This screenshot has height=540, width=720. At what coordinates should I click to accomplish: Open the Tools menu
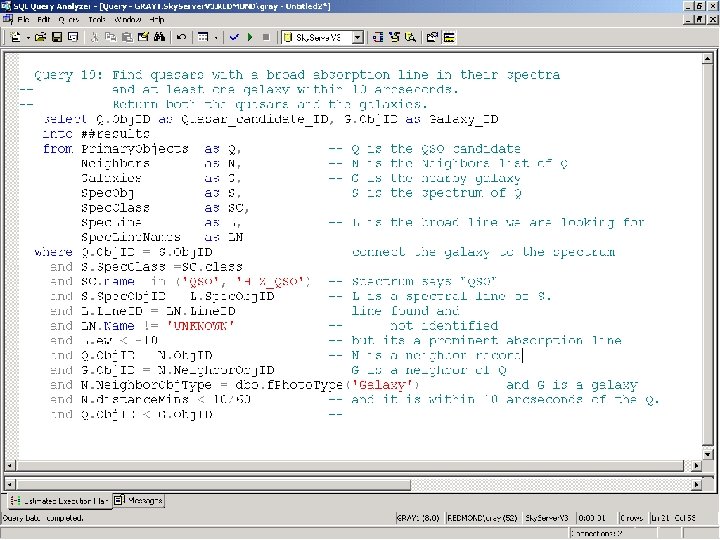[97, 20]
